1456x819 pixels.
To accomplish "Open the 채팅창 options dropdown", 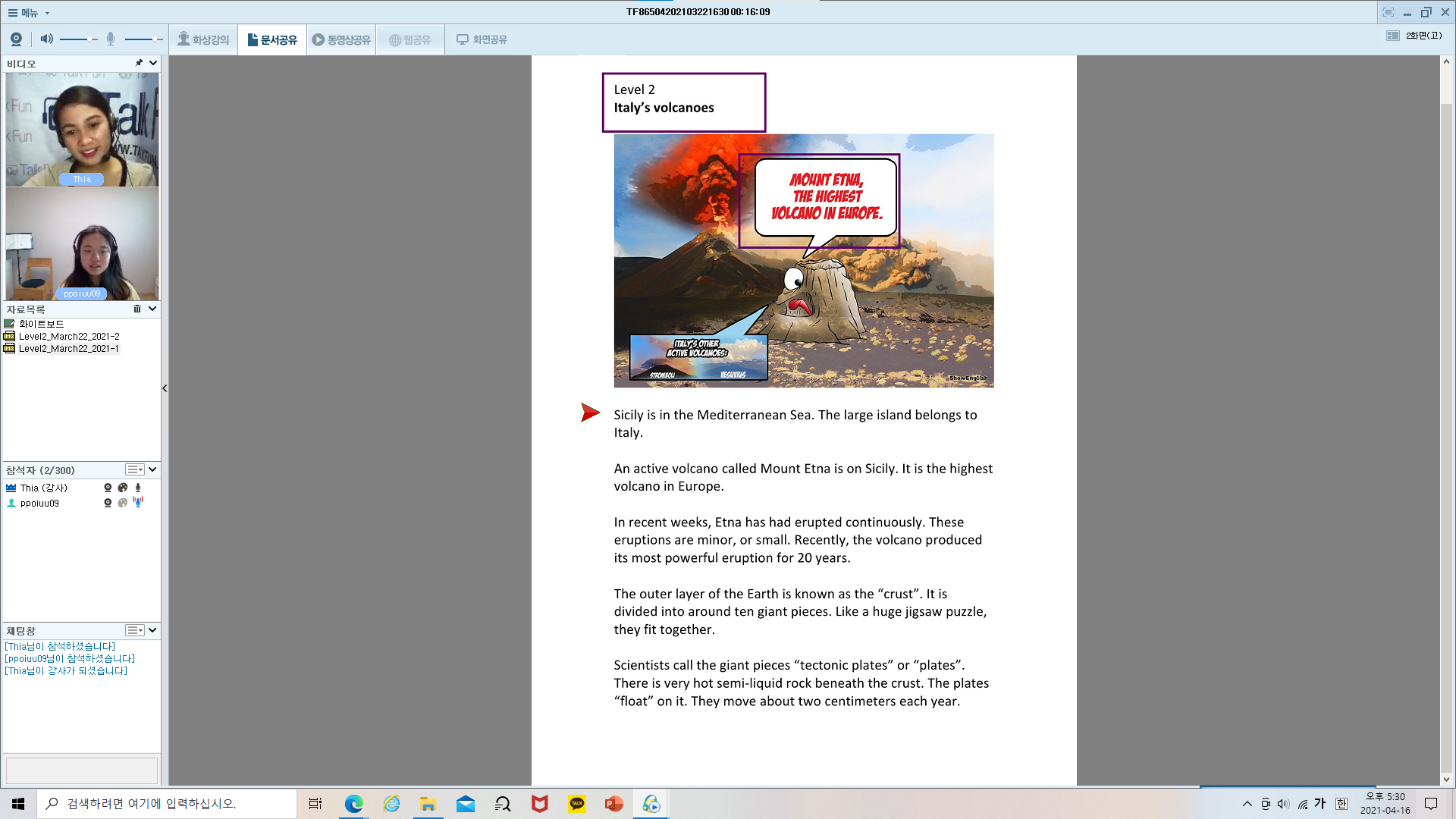I will (135, 630).
